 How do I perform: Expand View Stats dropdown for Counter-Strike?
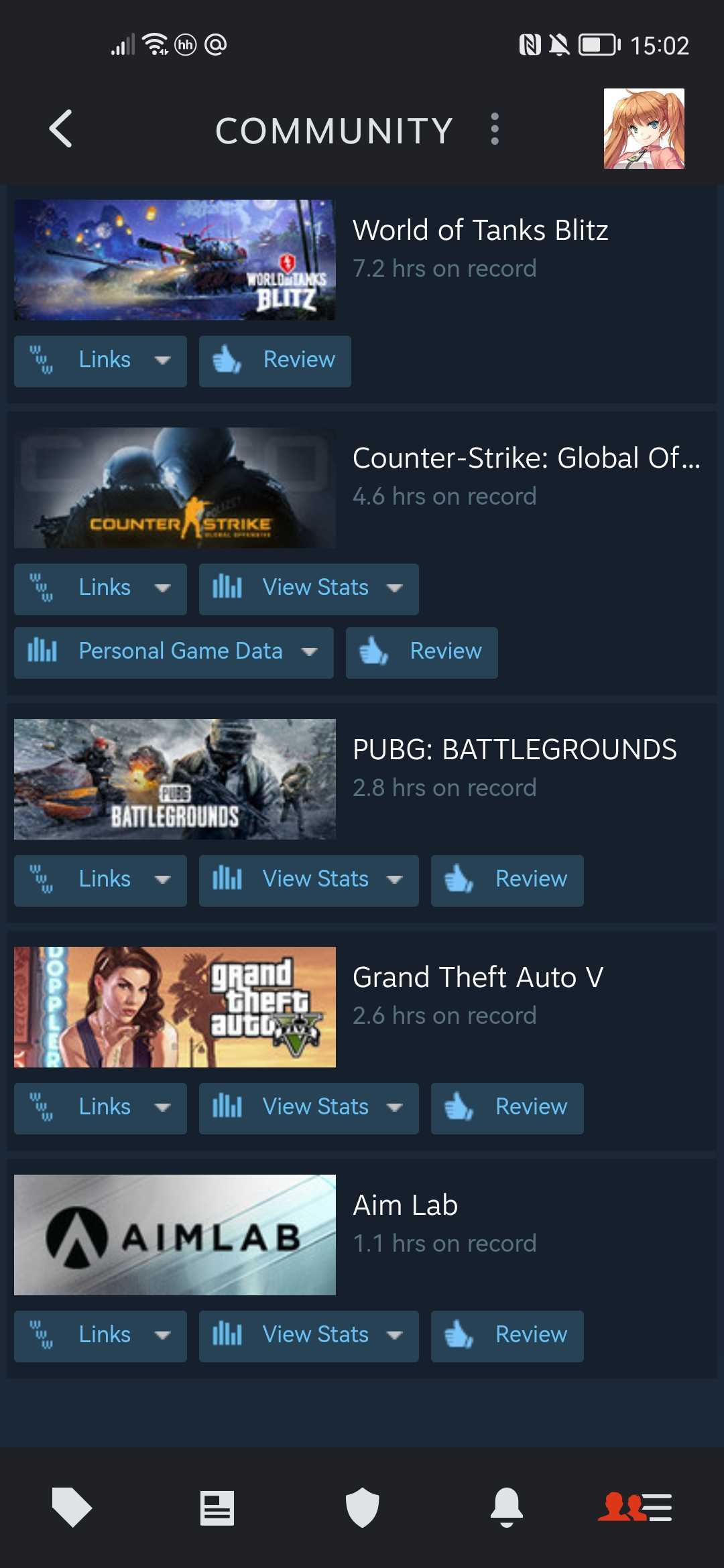click(309, 589)
